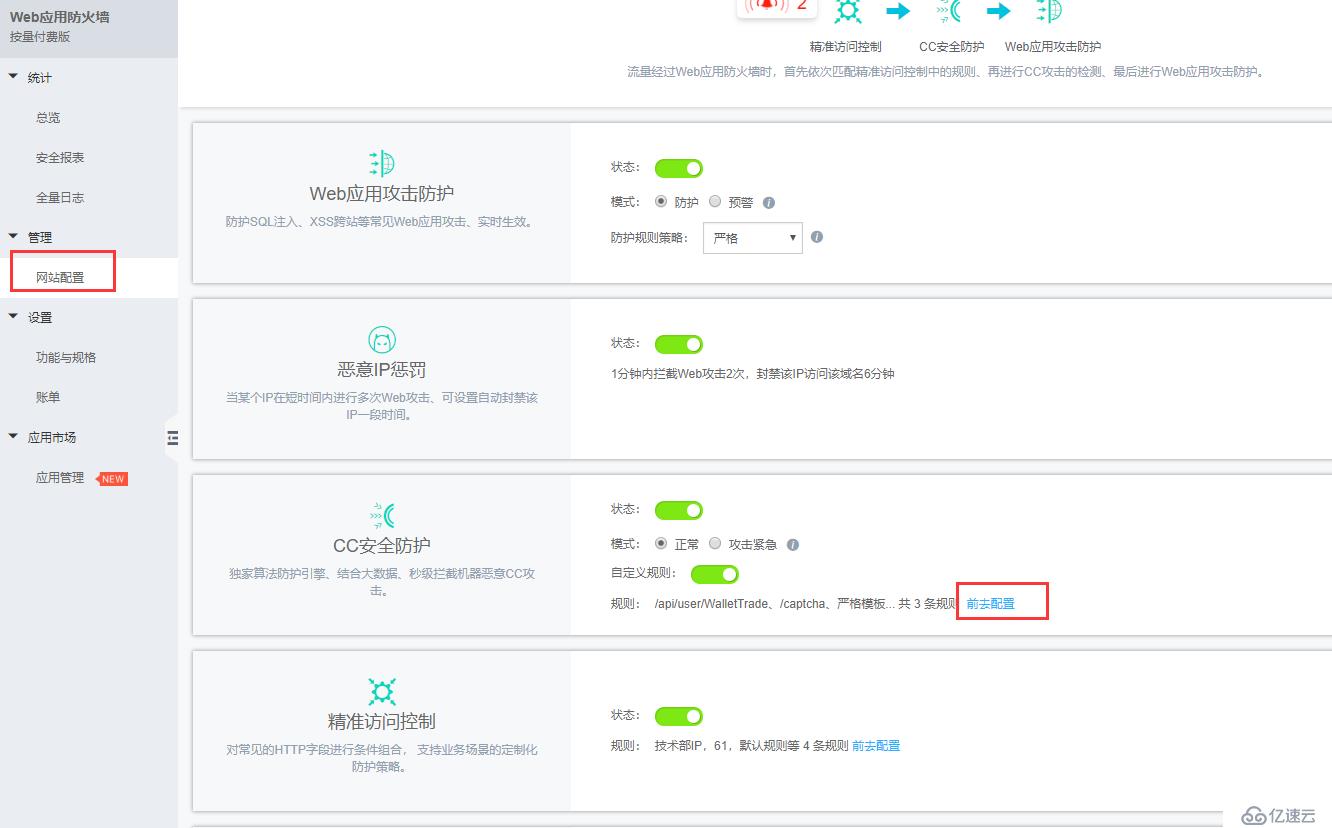This screenshot has height=828, width=1332.
Task: Click the 恶意IP惩罚 face icon
Action: coord(382,339)
